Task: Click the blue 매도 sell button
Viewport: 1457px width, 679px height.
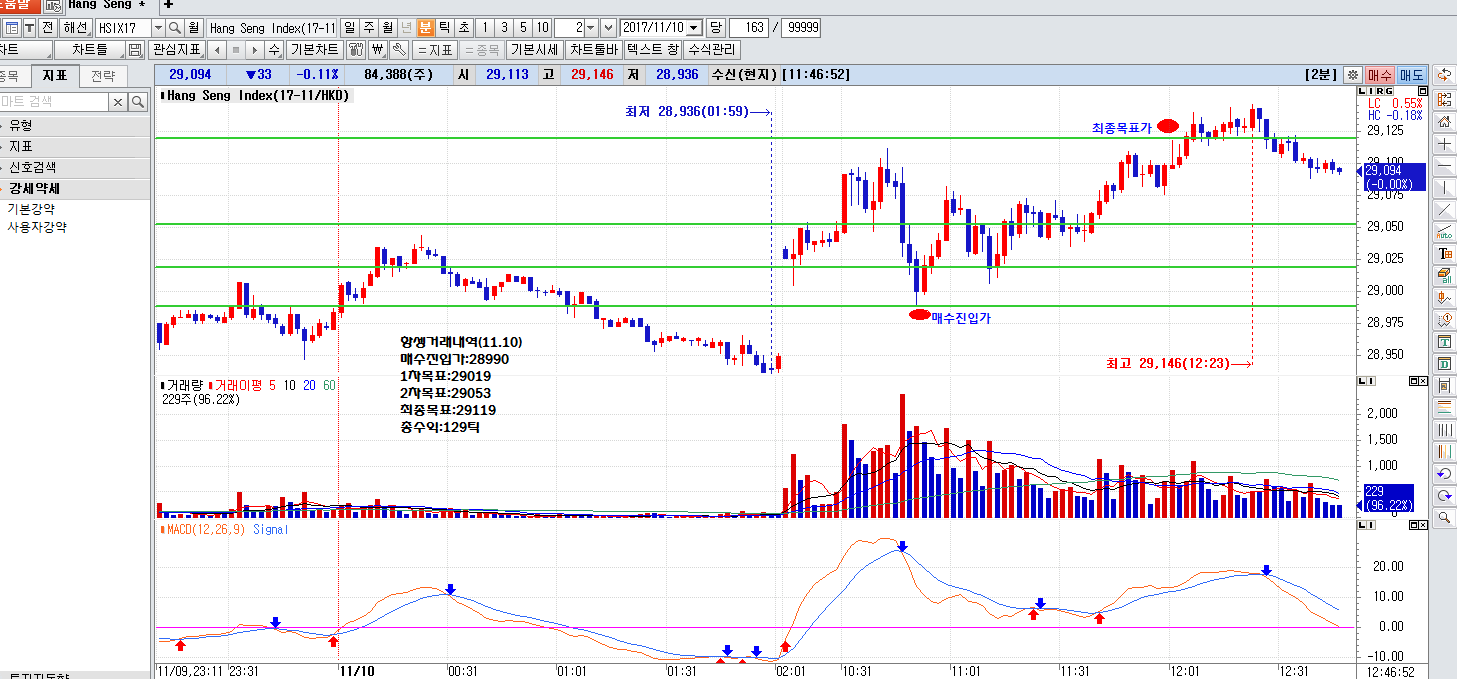Action: tap(1412, 75)
